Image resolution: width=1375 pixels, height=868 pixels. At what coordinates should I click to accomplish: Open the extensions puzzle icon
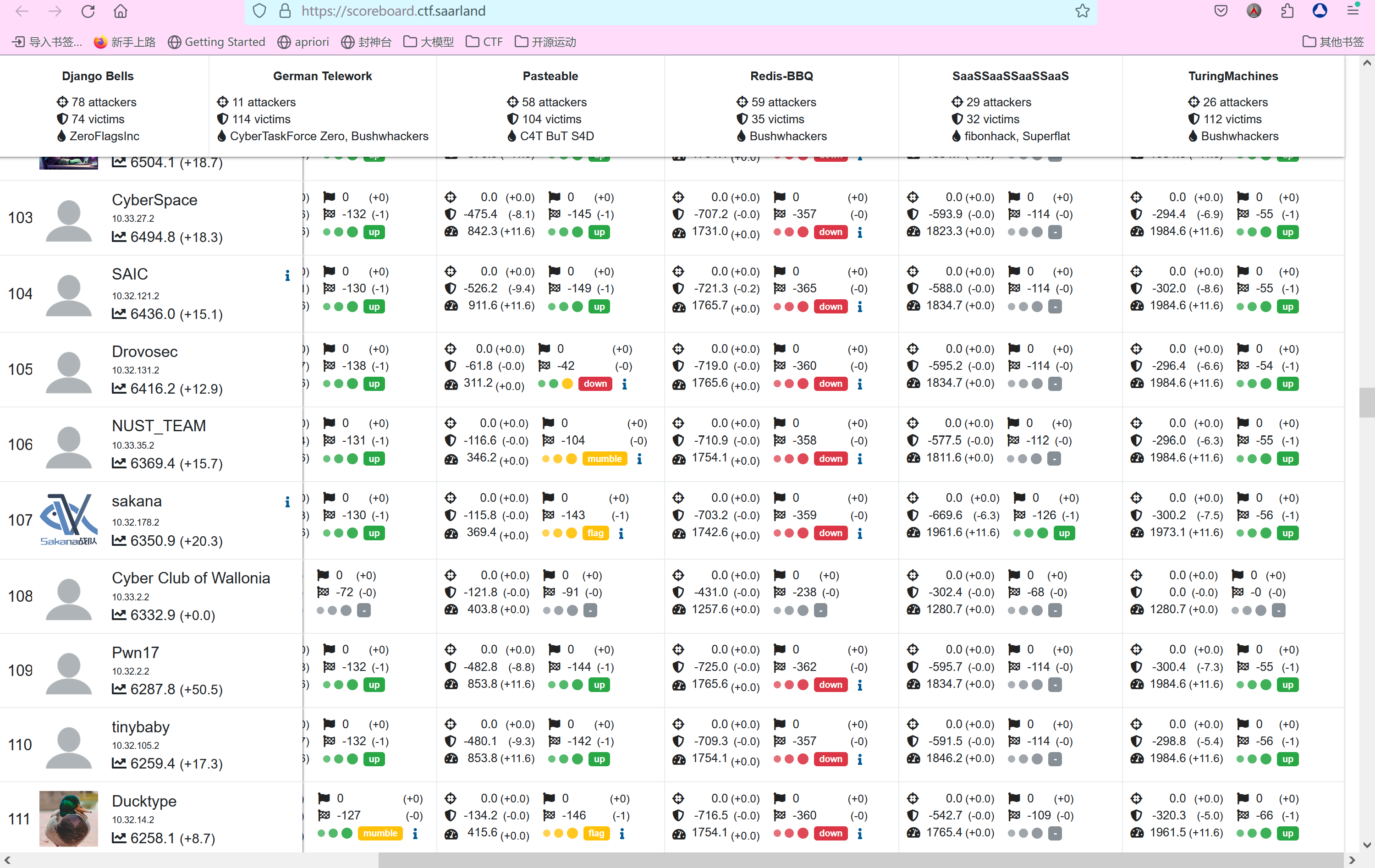point(1287,11)
